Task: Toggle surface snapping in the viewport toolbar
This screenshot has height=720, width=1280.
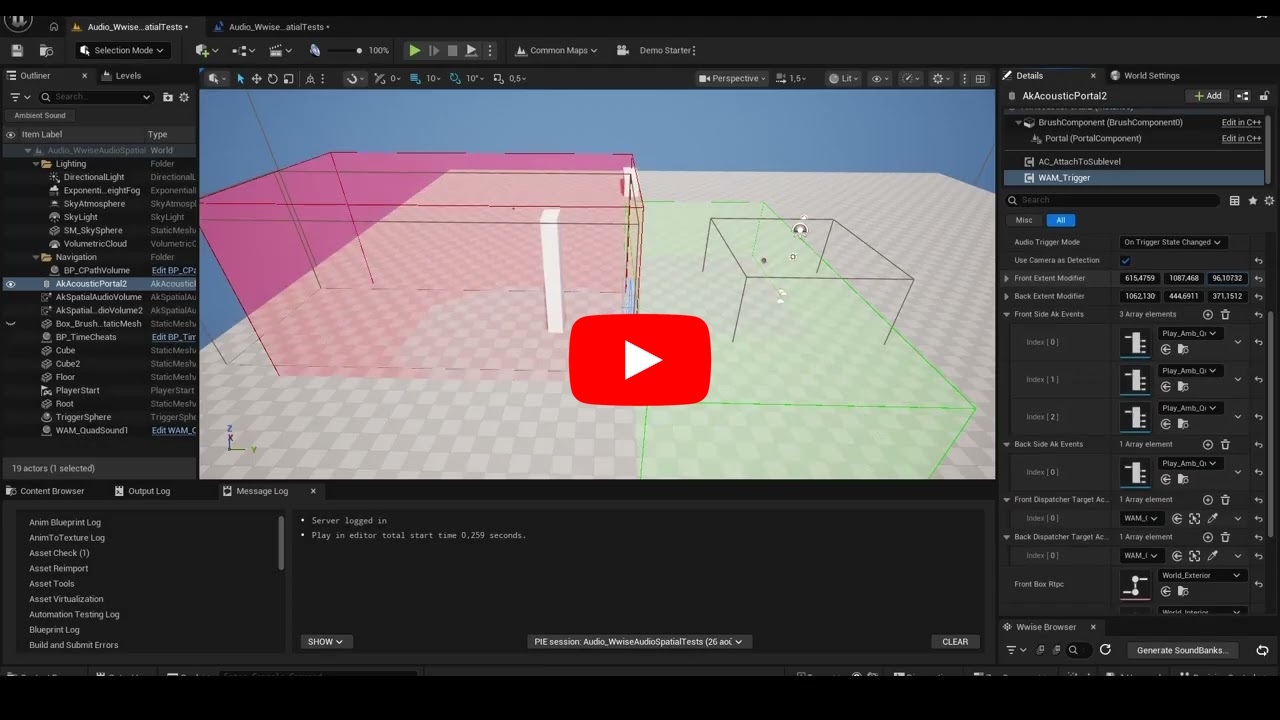Action: click(353, 78)
